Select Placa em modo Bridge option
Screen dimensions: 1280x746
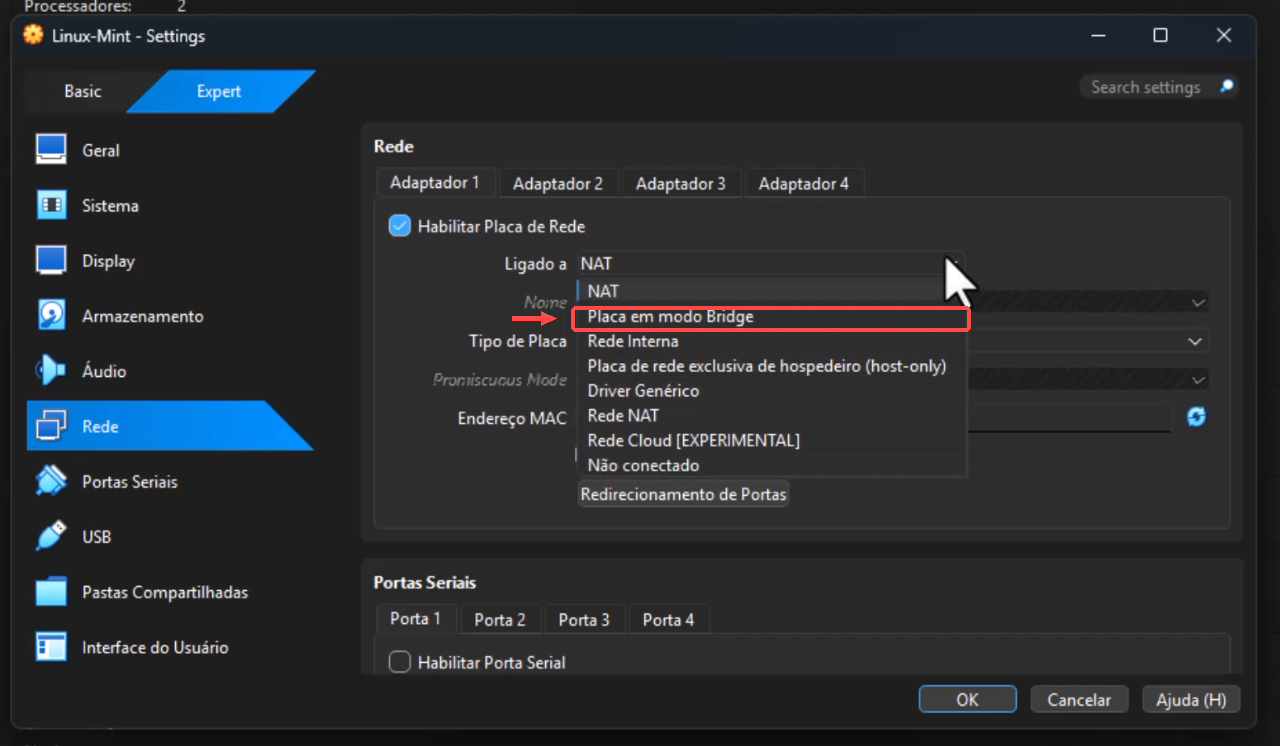771,316
